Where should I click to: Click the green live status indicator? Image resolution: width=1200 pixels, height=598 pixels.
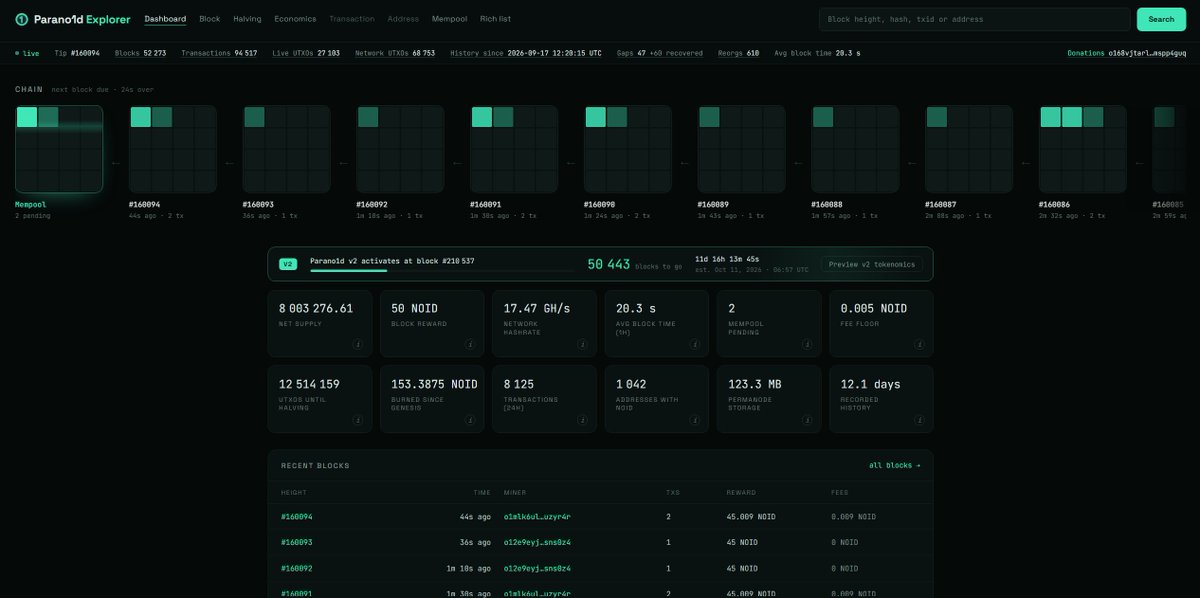point(28,53)
